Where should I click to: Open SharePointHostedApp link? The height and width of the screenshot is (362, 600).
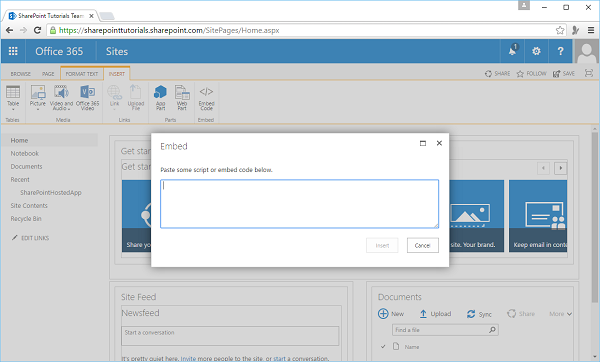pos(51,192)
